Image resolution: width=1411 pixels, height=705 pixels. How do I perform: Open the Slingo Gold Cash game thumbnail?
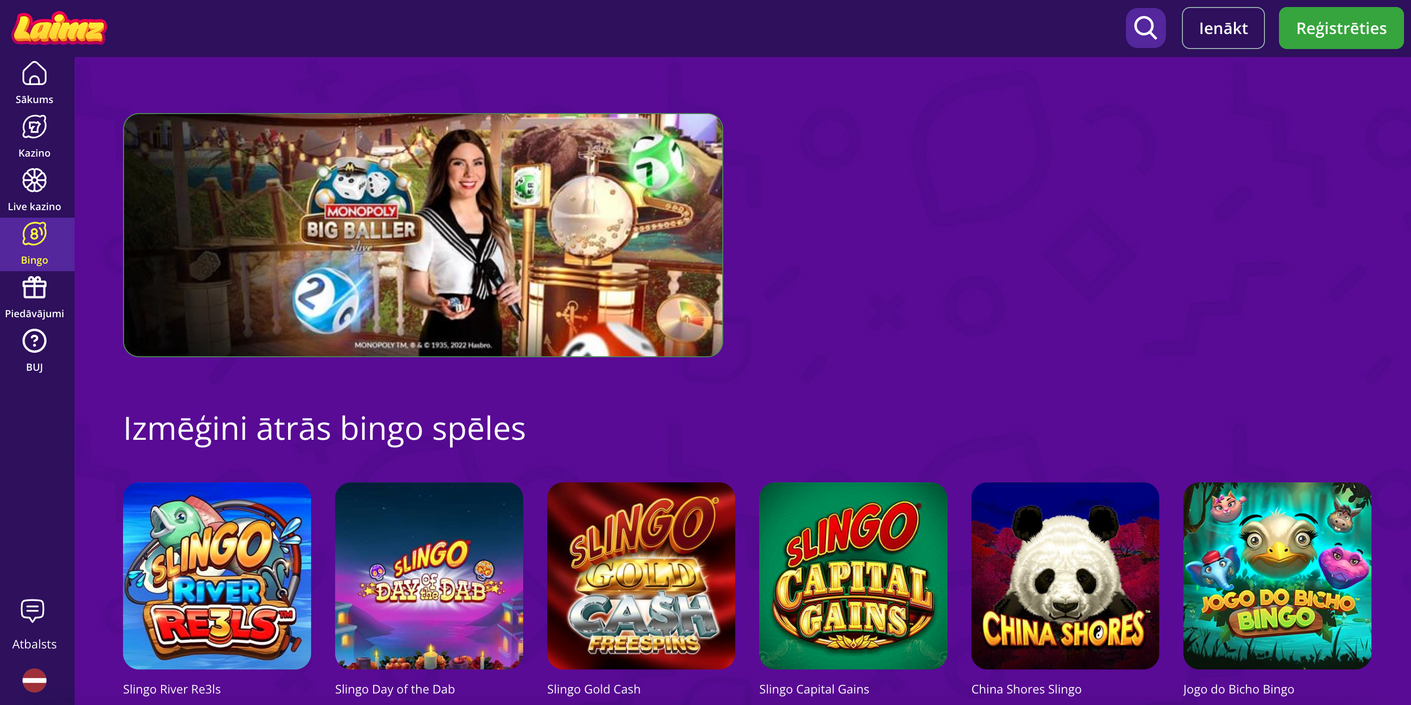coord(641,576)
